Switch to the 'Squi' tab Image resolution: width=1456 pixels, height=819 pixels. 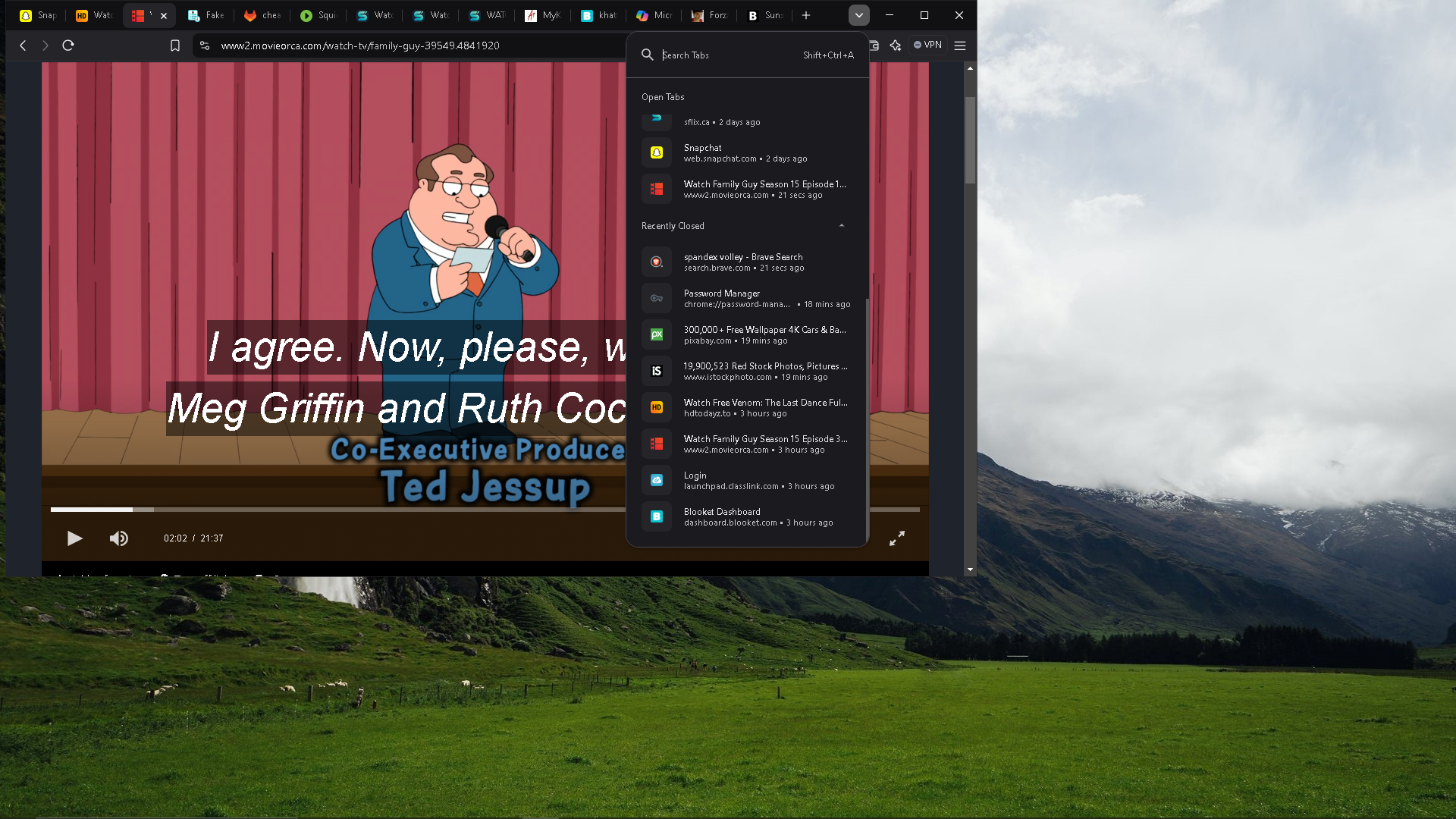[x=318, y=15]
